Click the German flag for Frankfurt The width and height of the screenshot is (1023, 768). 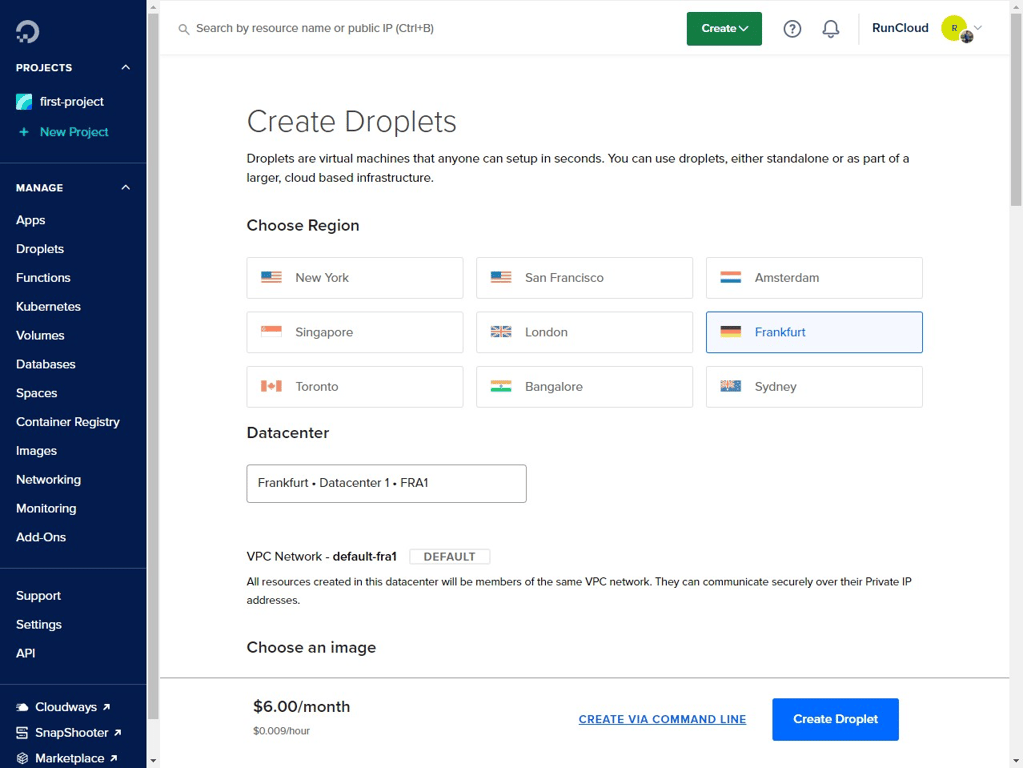coord(731,332)
